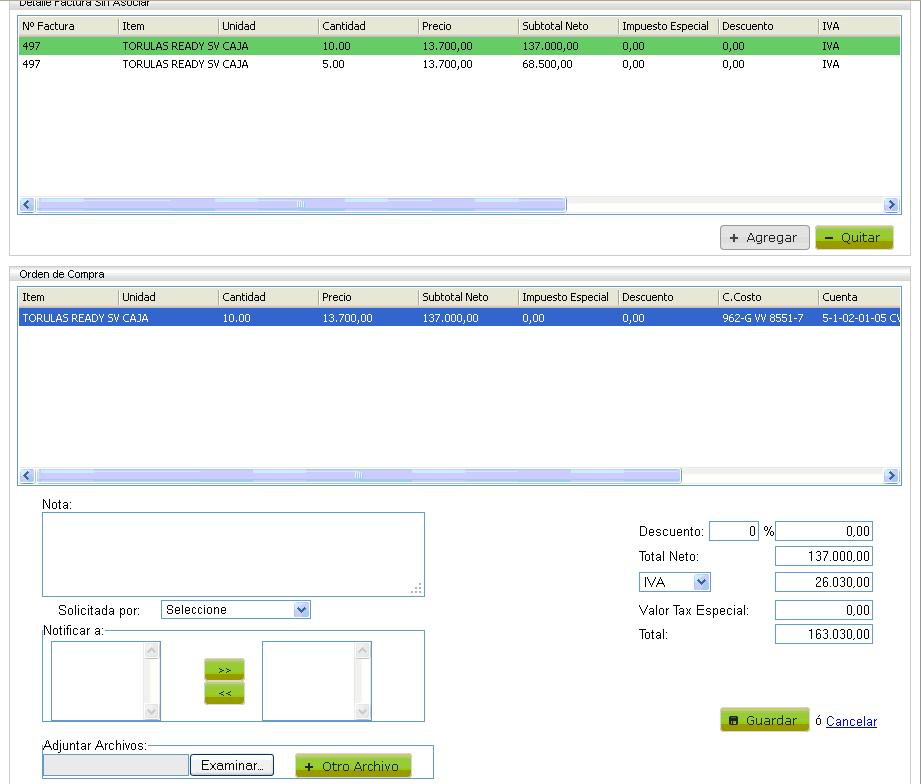
Task: Click left arrow of invoice table scrollbar
Action: point(27,204)
